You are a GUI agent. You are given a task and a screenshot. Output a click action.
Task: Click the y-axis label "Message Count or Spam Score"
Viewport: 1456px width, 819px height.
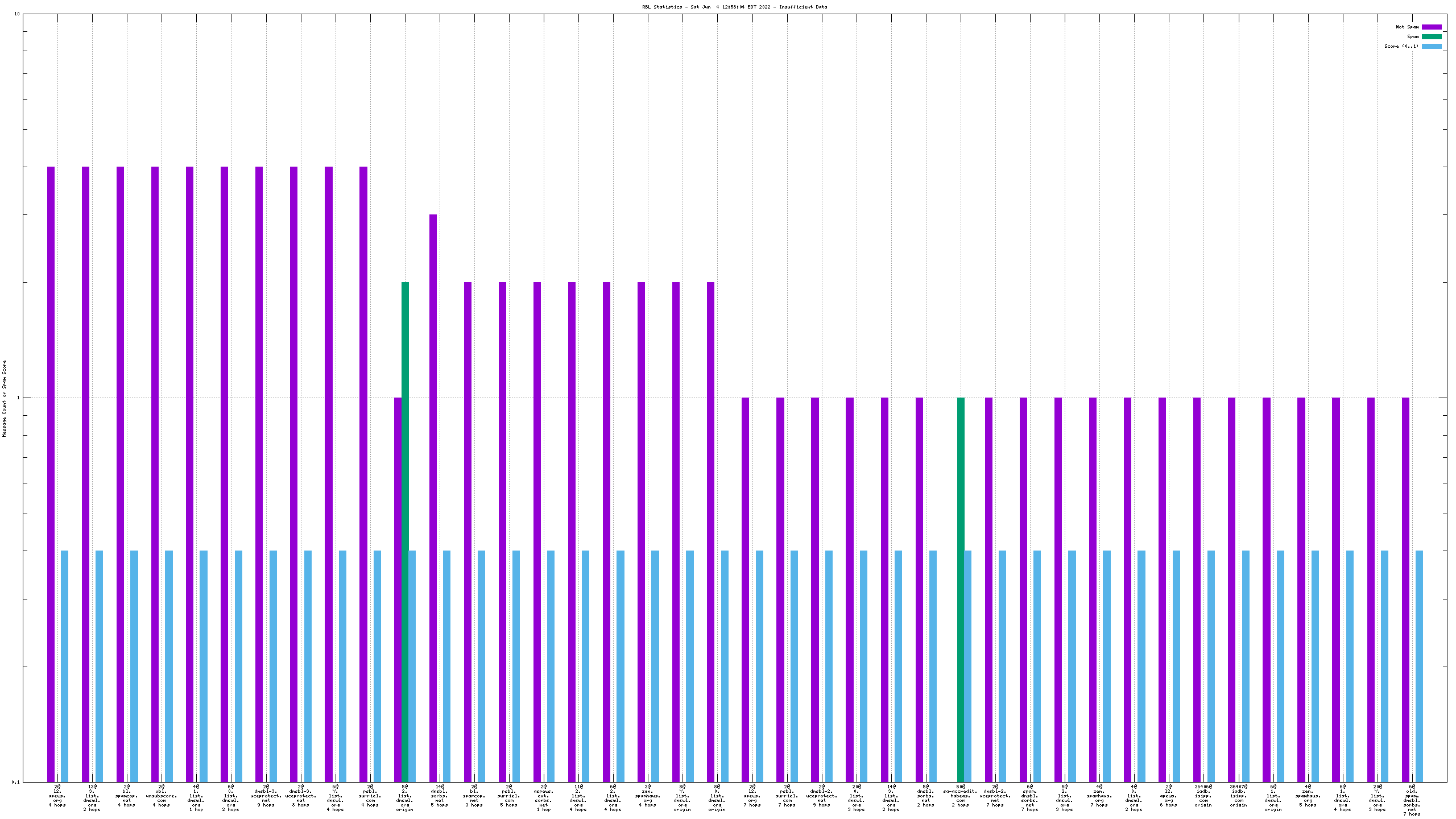click(5, 398)
